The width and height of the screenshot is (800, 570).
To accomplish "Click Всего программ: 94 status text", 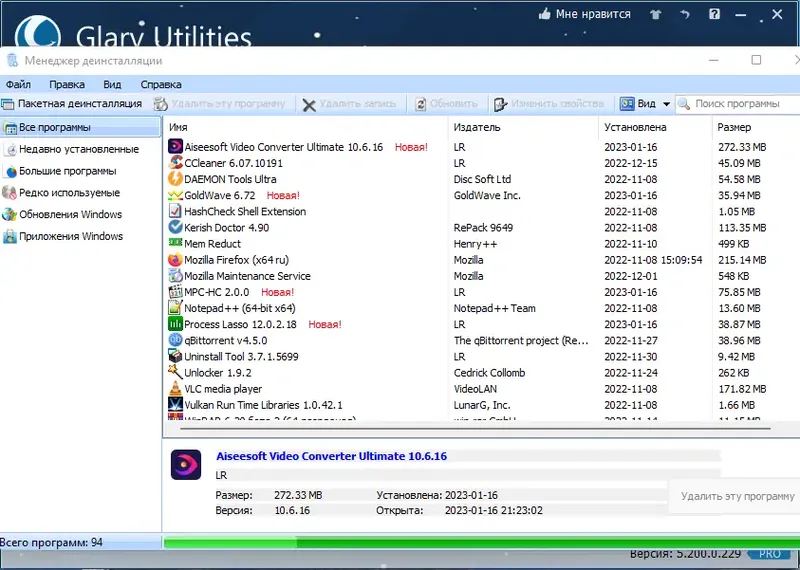I will click(x=52, y=542).
